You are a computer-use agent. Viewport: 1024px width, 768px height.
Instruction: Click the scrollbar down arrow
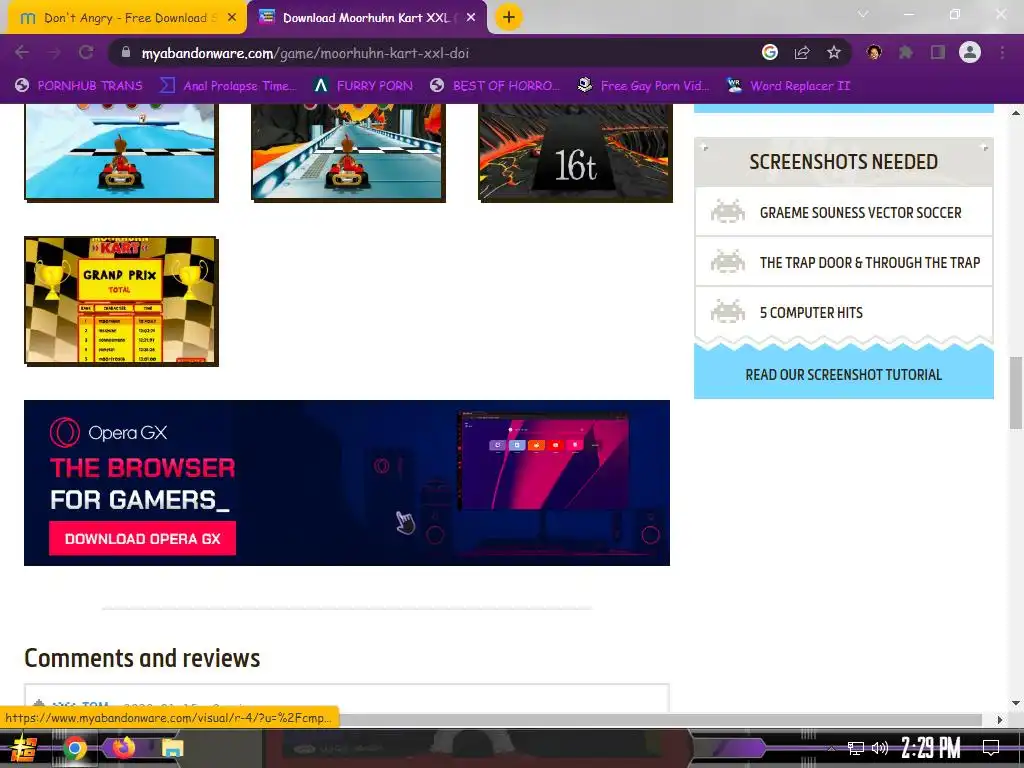point(1016,704)
